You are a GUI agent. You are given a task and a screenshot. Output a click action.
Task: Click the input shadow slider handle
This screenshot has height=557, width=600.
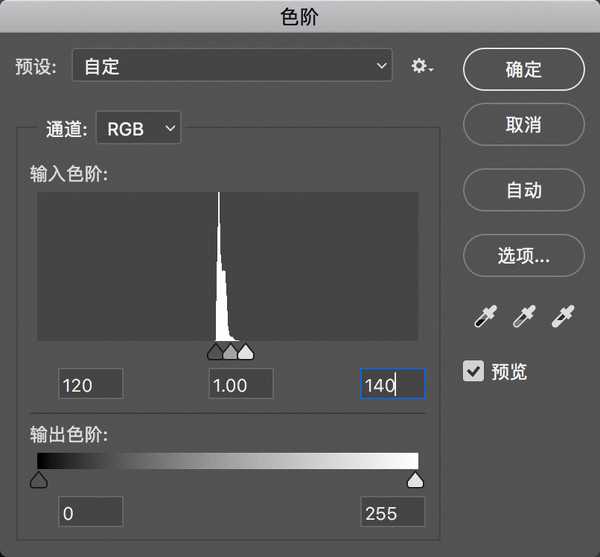pos(215,351)
